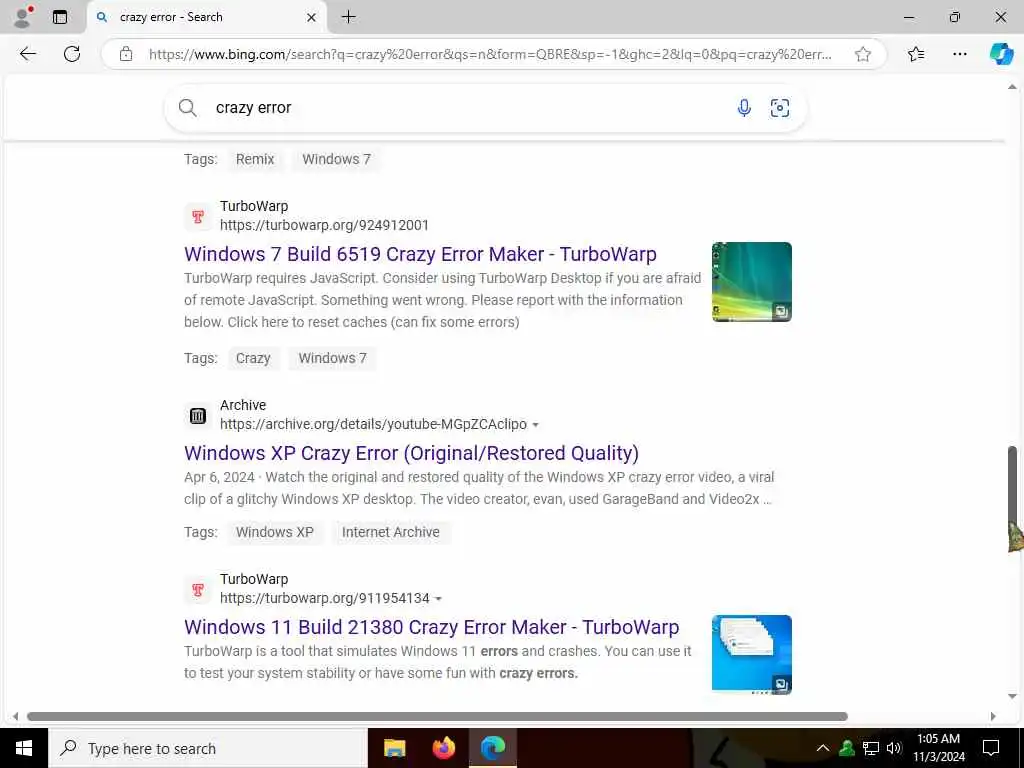This screenshot has width=1024, height=768.
Task: Open the Edge profile icon
Action: point(23,17)
